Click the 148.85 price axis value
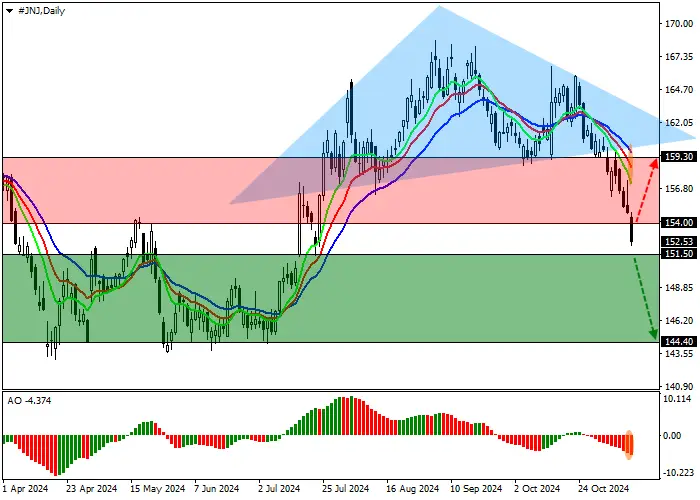Image resolution: width=700 pixels, height=500 pixels. click(679, 288)
